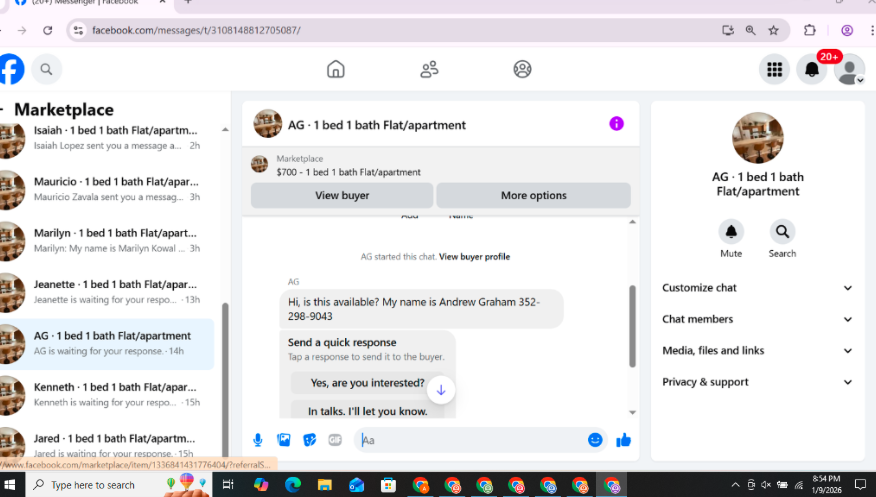Open Isaiah's apartment conversation
This screenshot has width=876, height=497.
pyautogui.click(x=107, y=137)
